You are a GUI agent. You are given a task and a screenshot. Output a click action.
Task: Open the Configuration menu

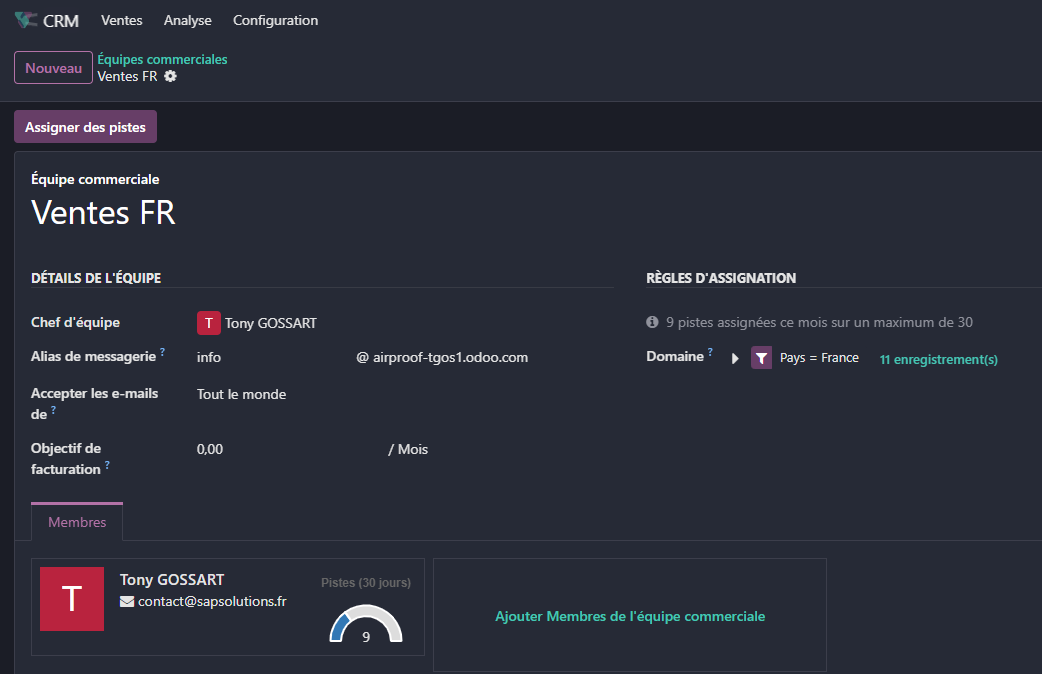(x=275, y=20)
